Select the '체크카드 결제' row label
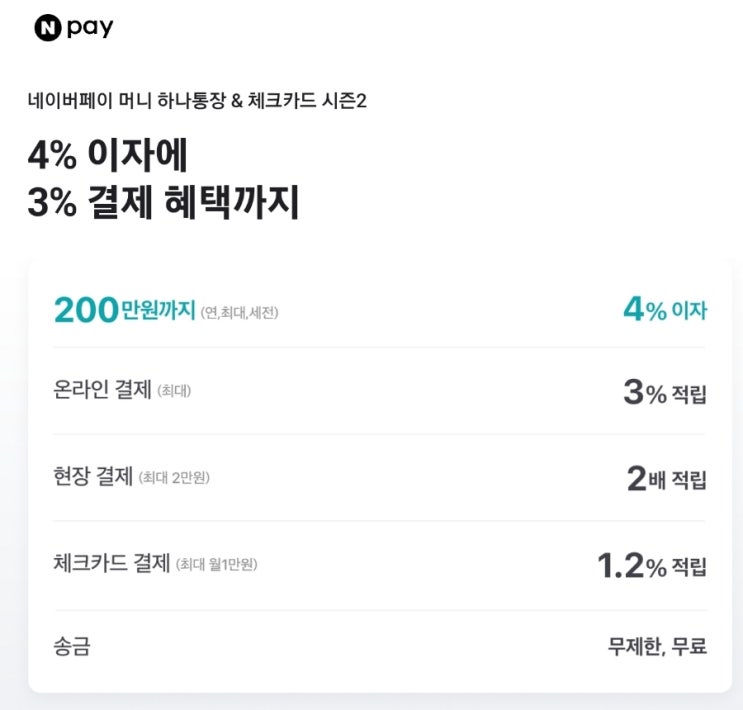 point(112,563)
